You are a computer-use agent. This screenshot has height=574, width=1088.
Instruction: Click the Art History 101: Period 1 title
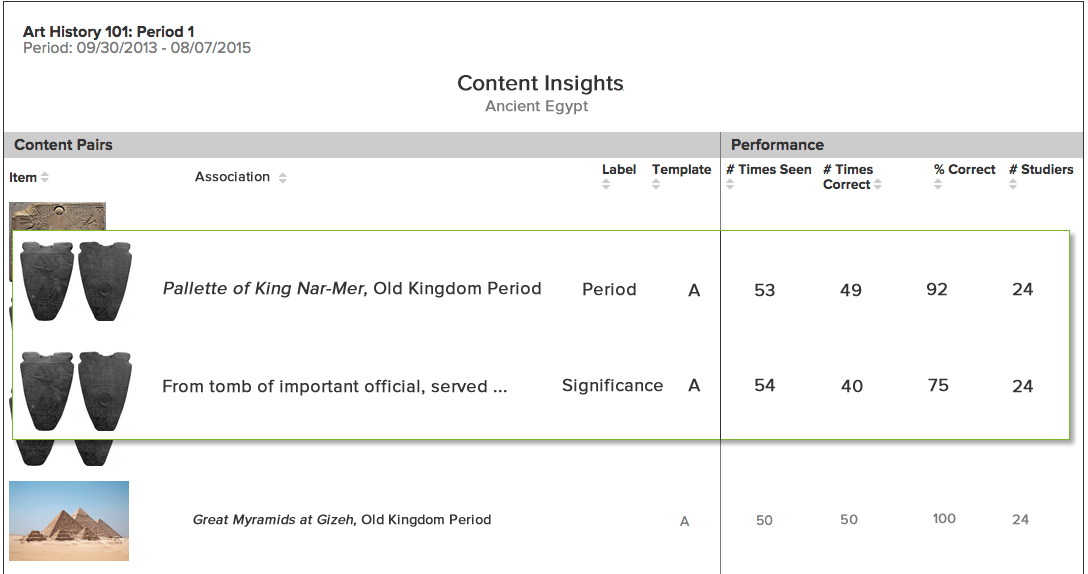pos(108,32)
